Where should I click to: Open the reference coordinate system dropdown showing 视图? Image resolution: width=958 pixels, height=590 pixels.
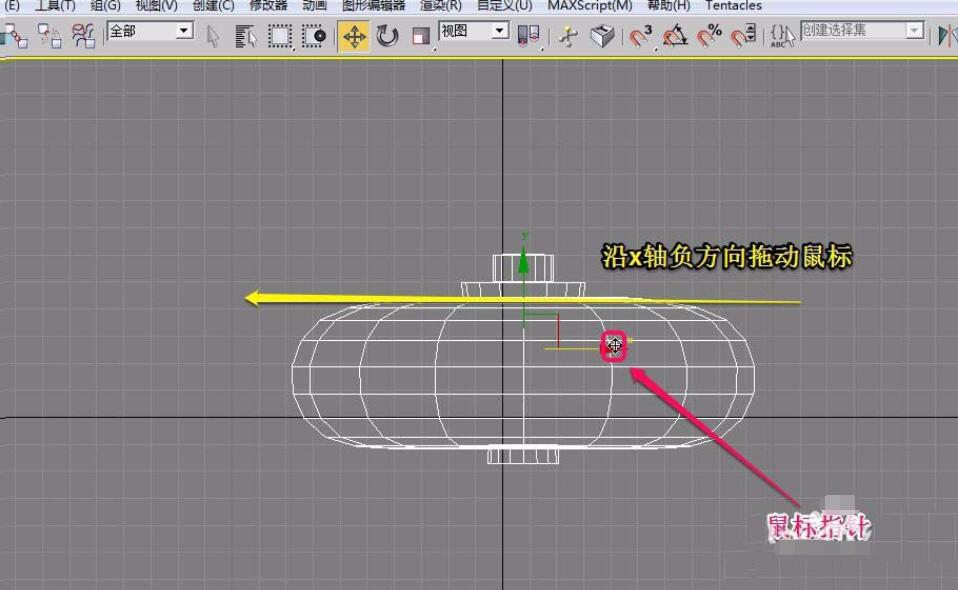click(x=501, y=31)
